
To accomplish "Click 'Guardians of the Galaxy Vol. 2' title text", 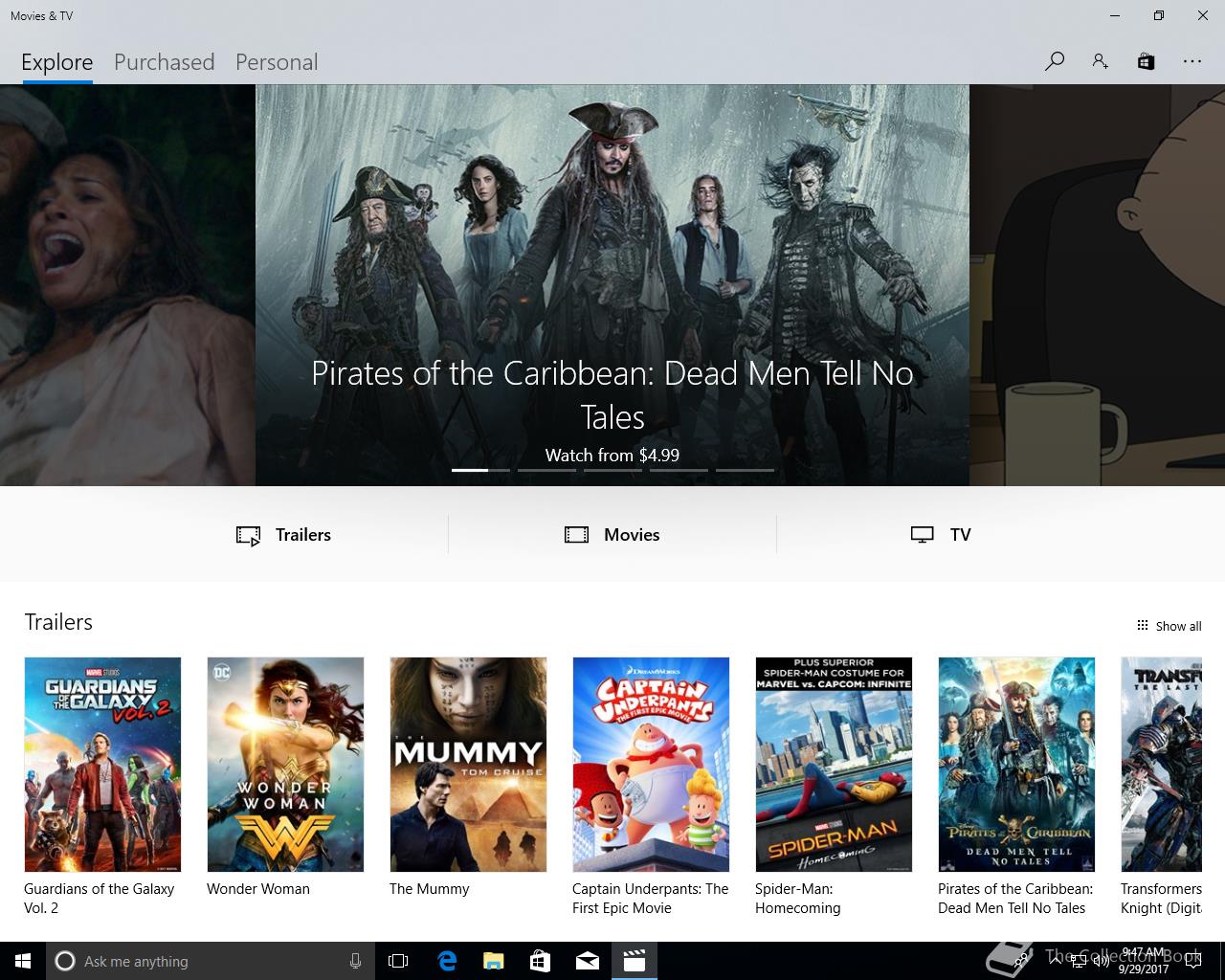I will (99, 899).
